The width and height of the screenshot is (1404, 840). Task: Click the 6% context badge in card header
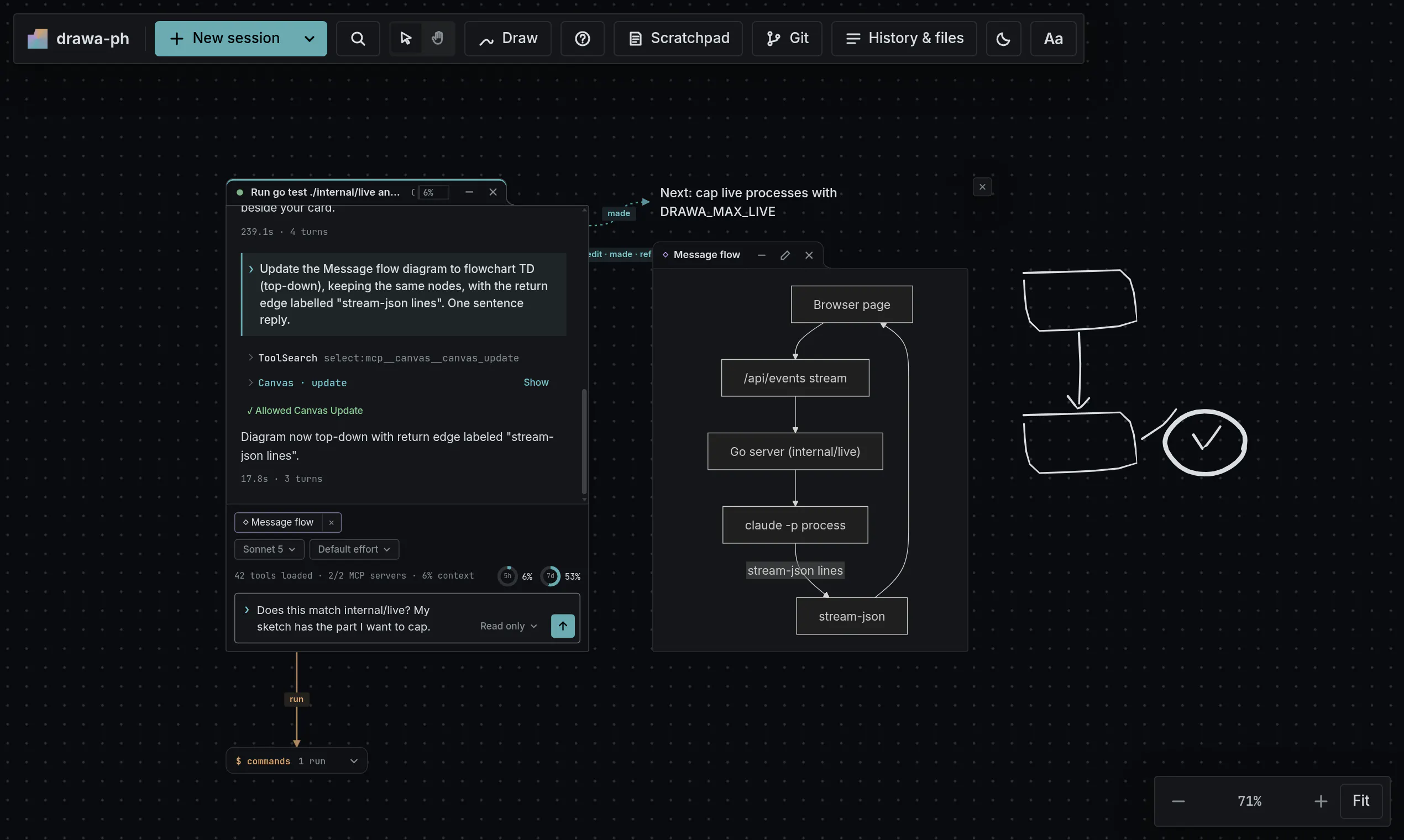[434, 192]
